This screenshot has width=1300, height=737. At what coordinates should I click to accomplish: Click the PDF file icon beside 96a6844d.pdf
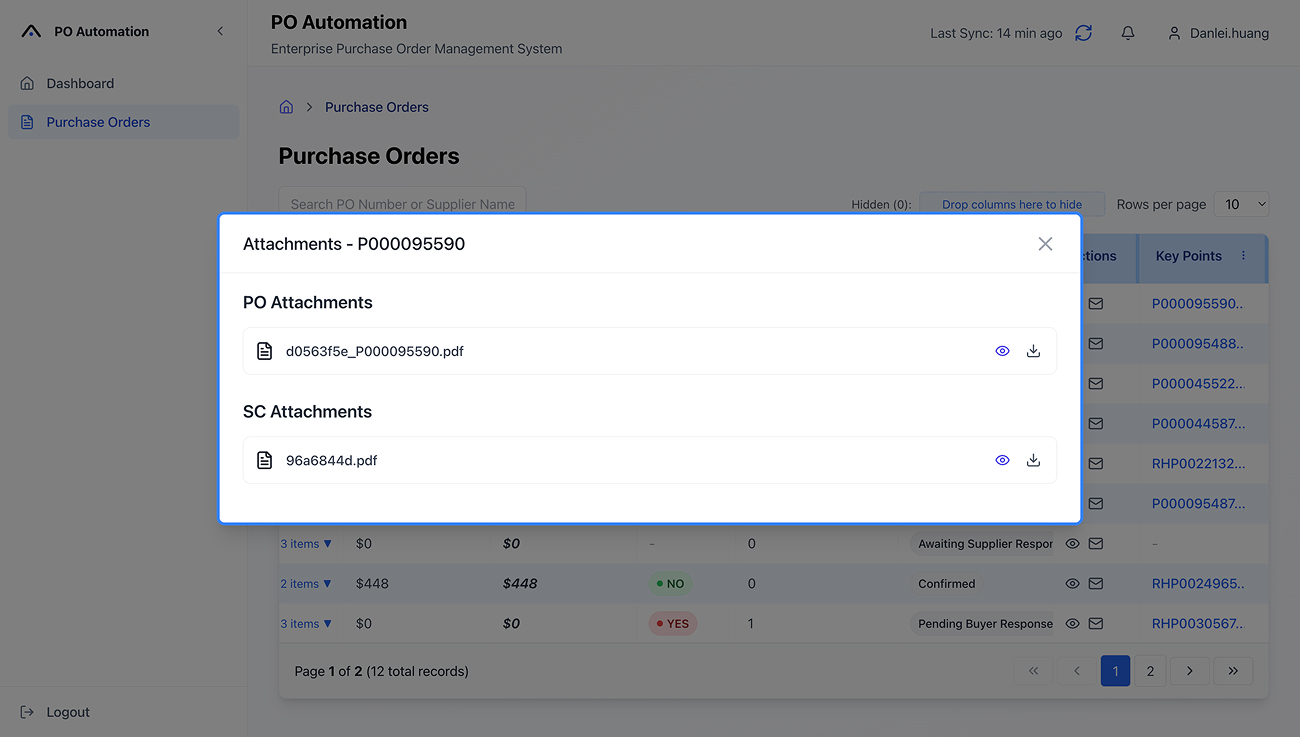coord(264,460)
